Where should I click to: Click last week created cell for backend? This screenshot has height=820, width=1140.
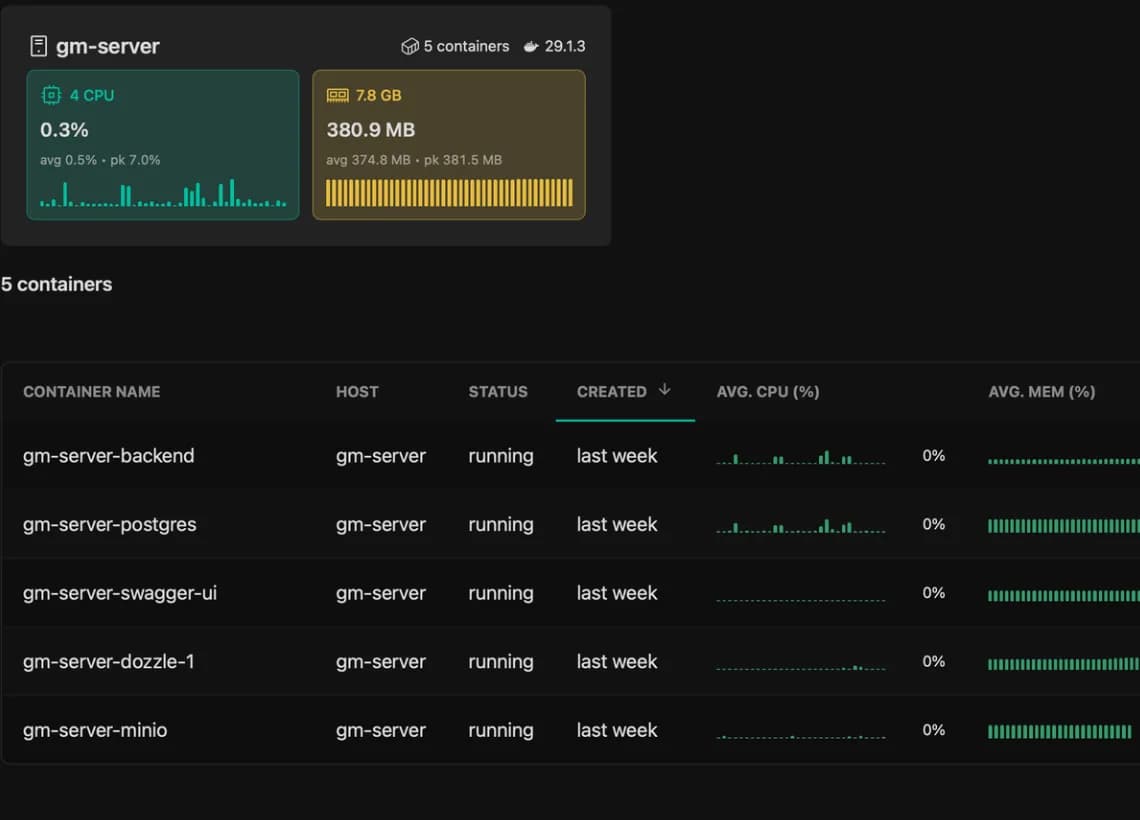pyautogui.click(x=617, y=456)
